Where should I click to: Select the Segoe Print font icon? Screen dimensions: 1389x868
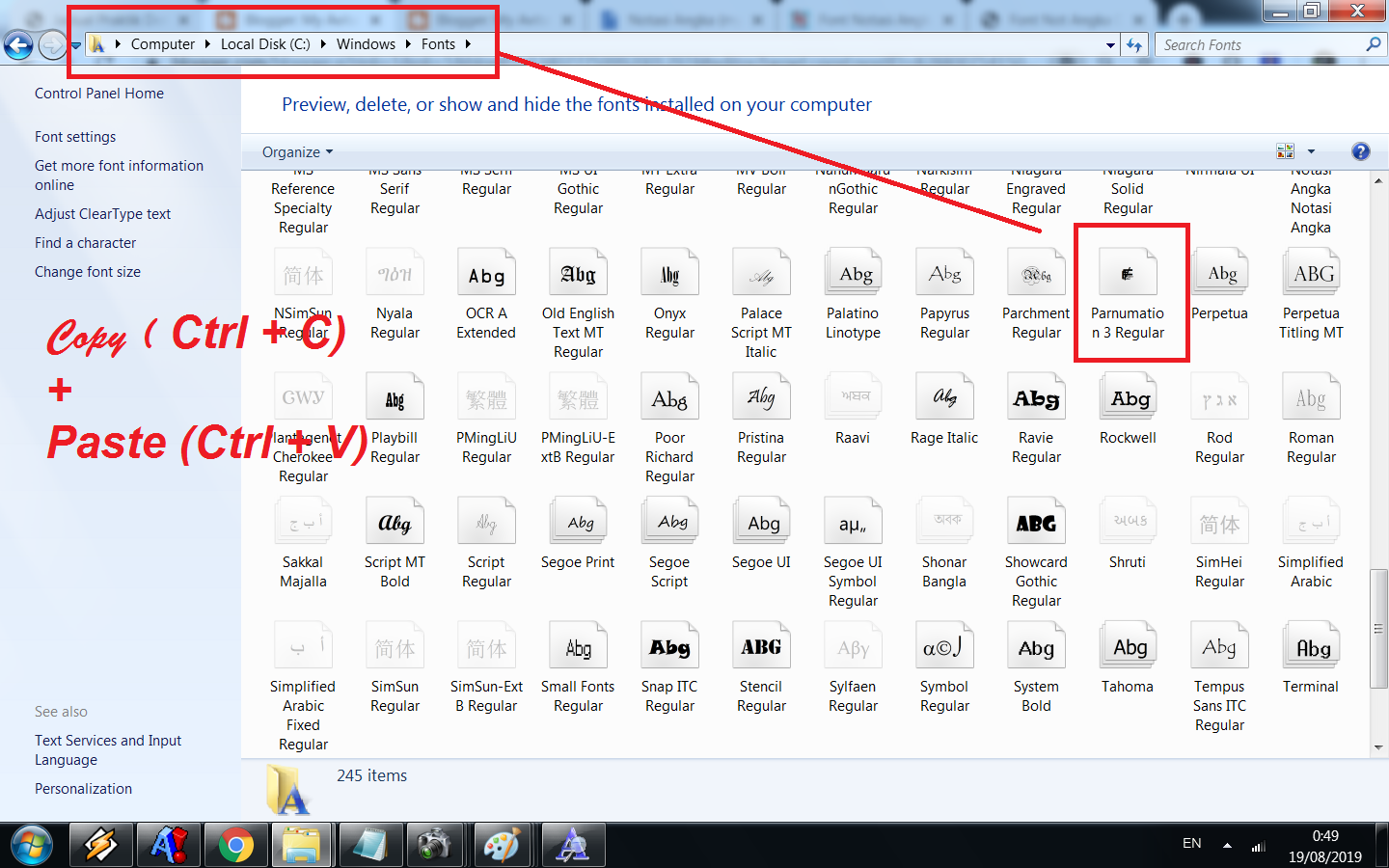coord(578,523)
